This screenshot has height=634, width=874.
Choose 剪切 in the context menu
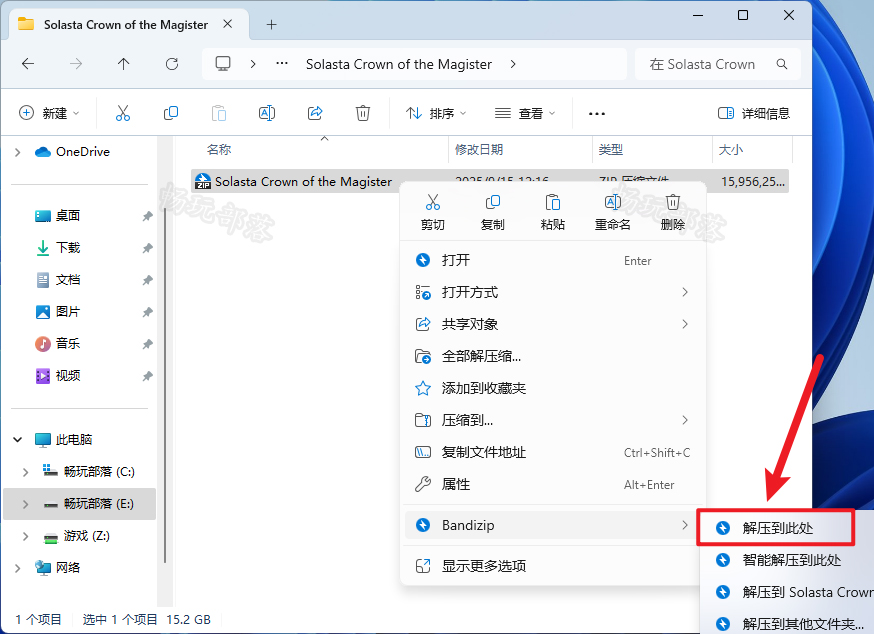(x=433, y=212)
